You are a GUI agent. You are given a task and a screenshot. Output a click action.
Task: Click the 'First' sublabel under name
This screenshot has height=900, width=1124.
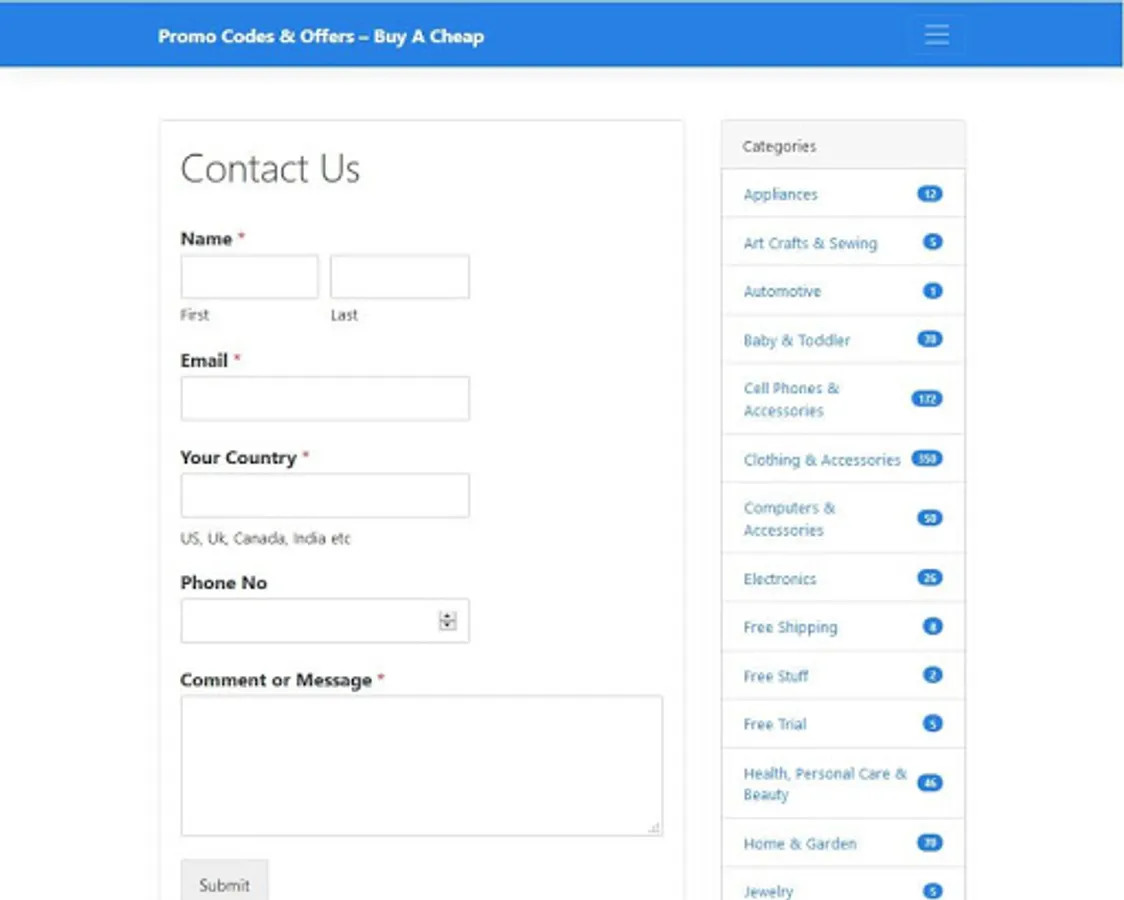click(x=194, y=315)
